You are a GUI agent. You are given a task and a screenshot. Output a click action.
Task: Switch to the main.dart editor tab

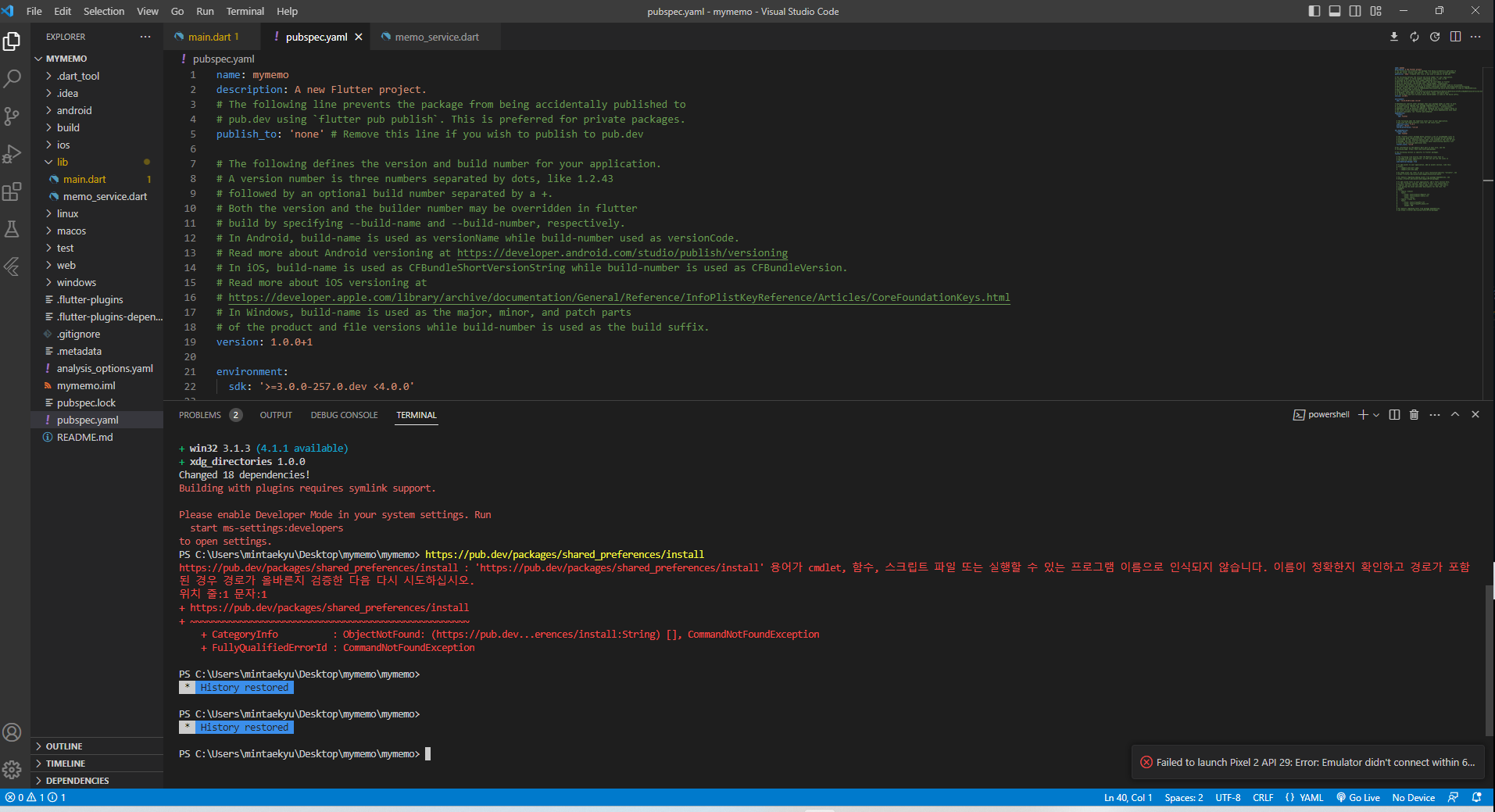coord(213,37)
